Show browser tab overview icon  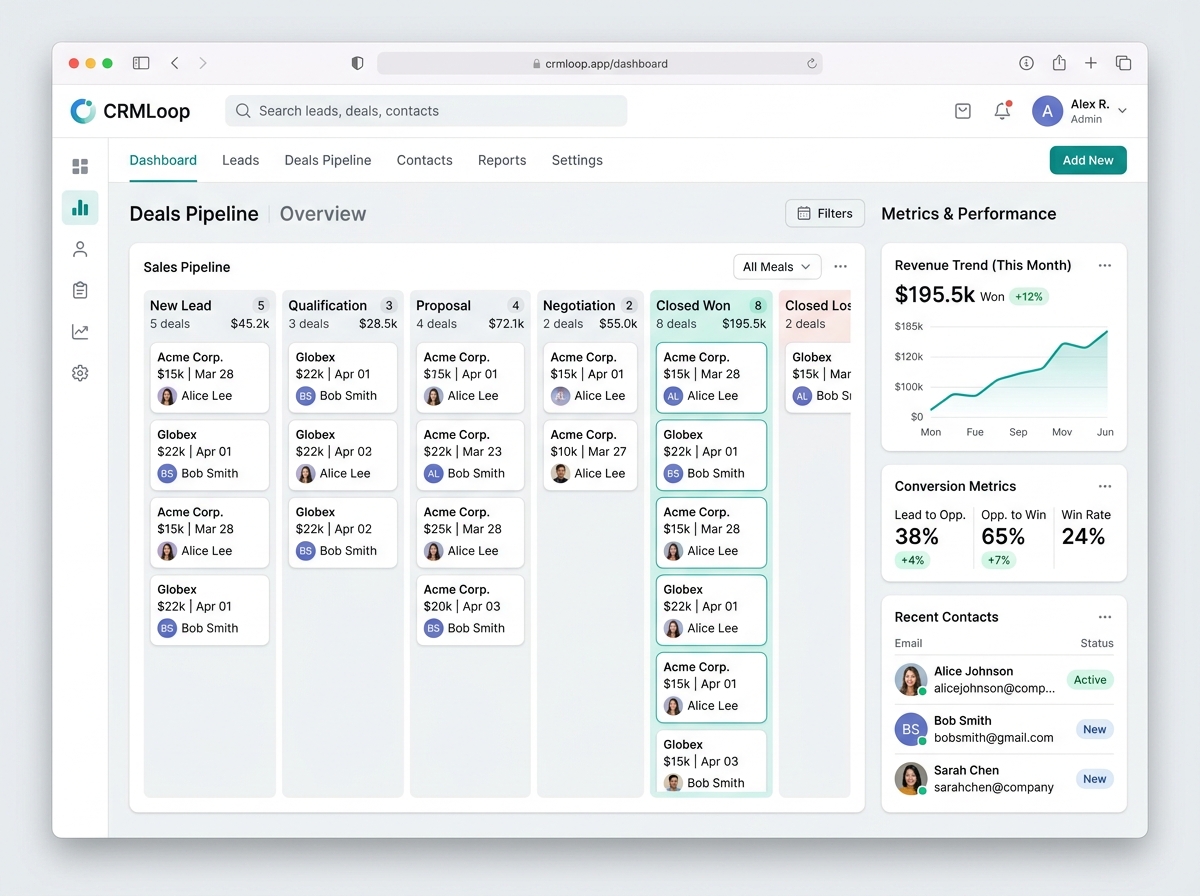pyautogui.click(x=1123, y=63)
